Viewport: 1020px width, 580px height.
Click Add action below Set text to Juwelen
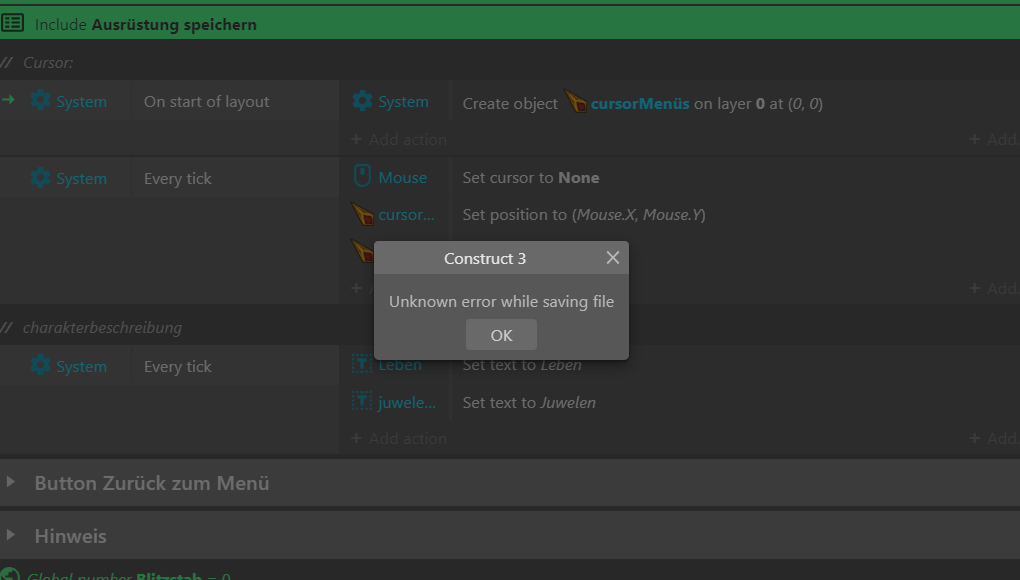[x=399, y=439]
